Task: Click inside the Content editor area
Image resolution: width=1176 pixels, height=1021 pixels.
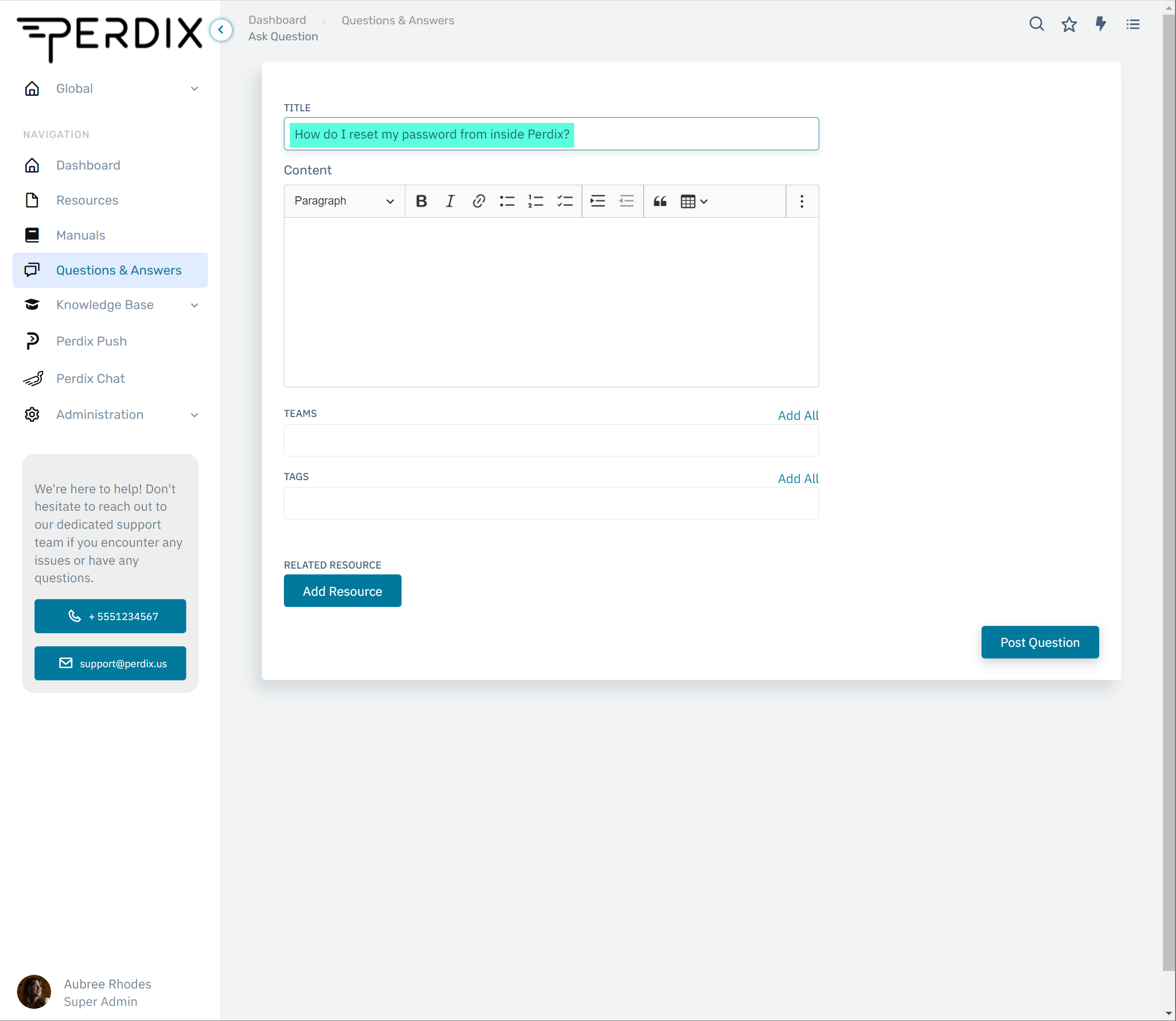Action: (551, 302)
